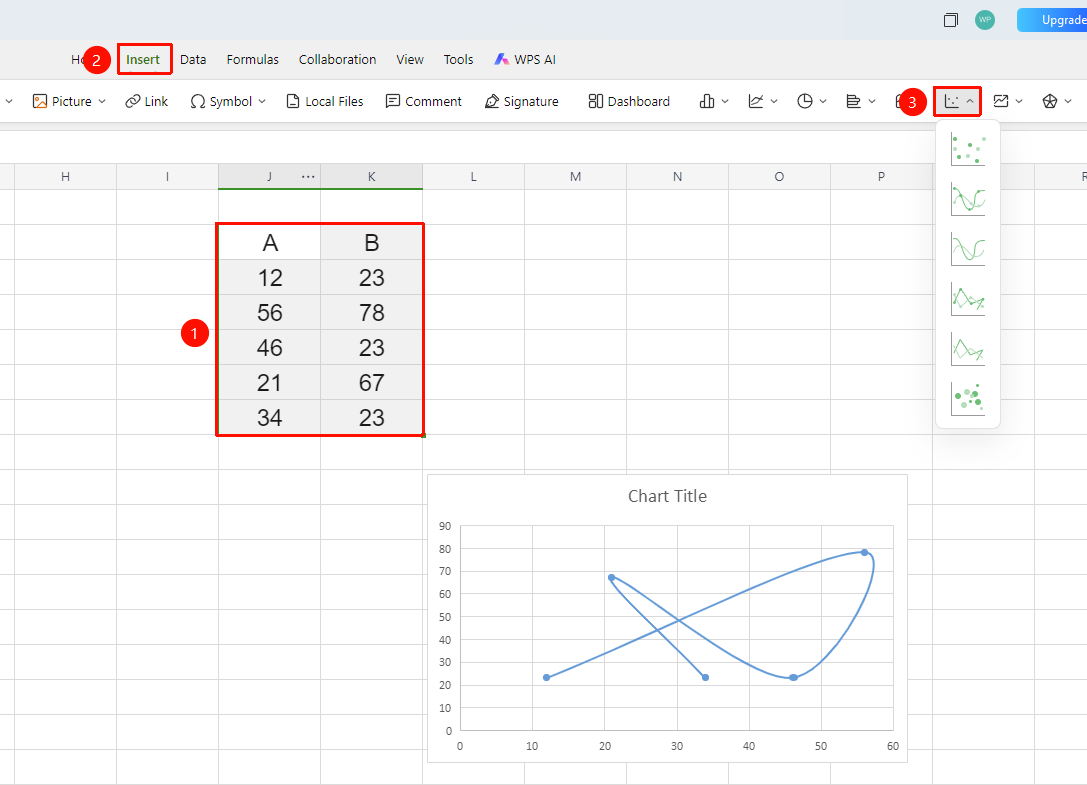Screen dimensions: 1087x785
Task: Choose scatter with smooth lines and markers
Action: [x=968, y=199]
